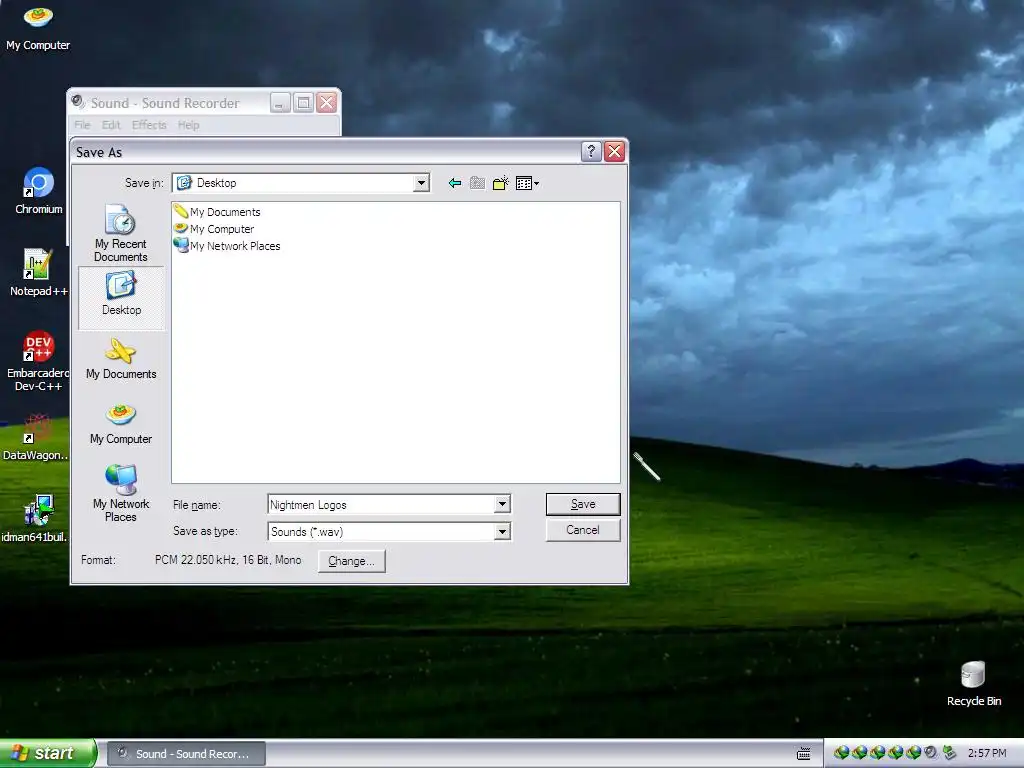Open the idman641build desktop installer icon
This screenshot has width=1024, height=768.
click(x=35, y=519)
